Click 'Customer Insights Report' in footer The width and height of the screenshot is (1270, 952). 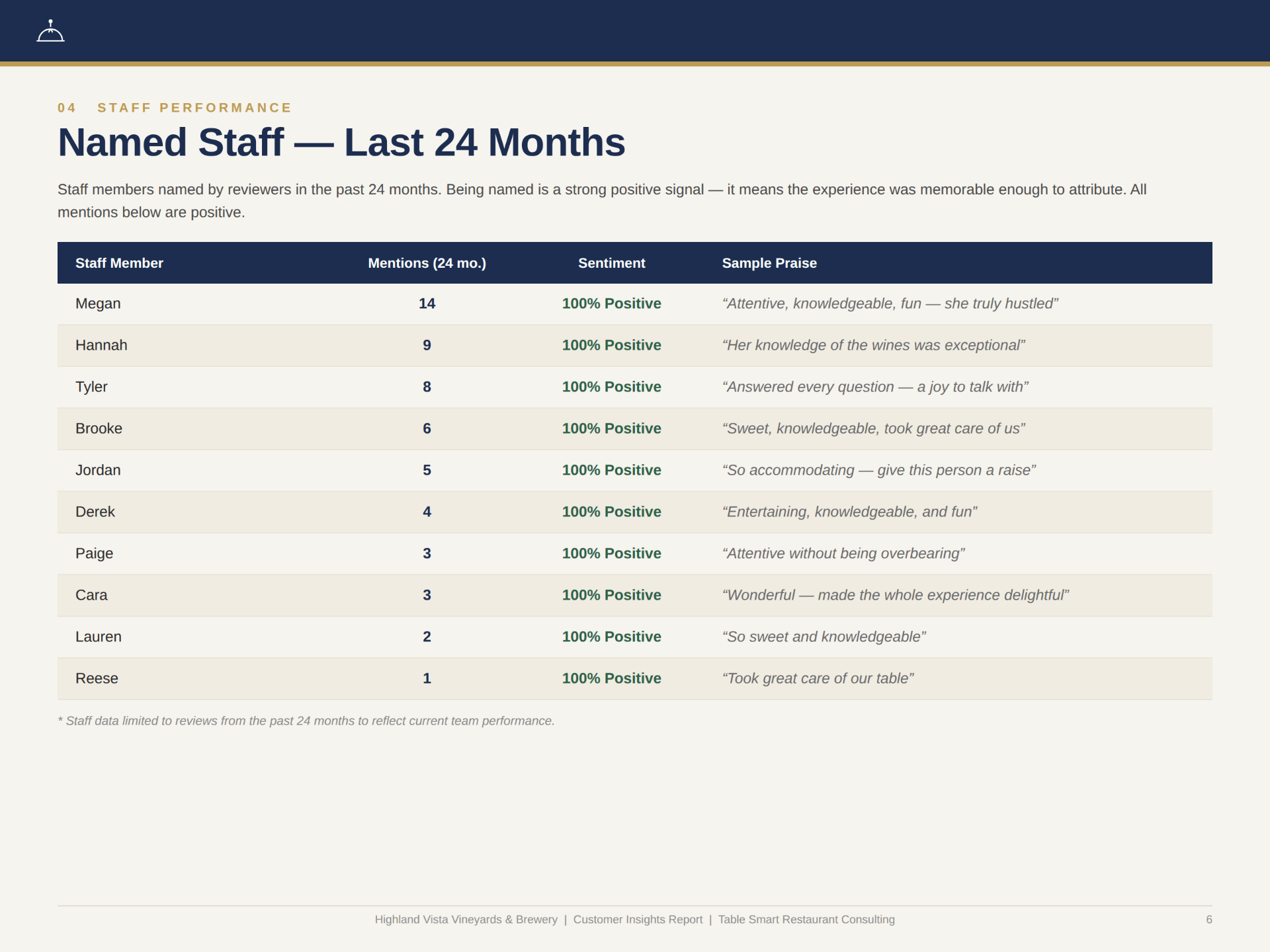638,920
